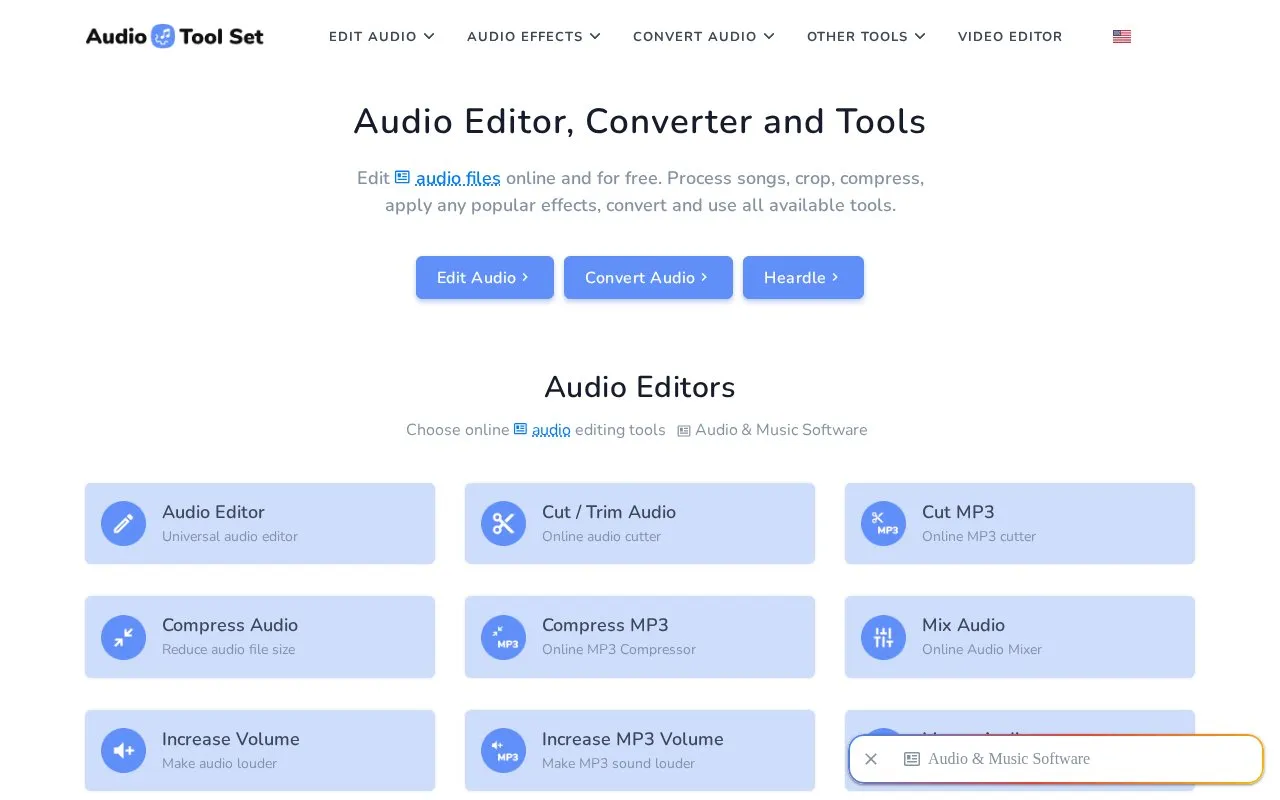1280x800 pixels.
Task: Open the Increase Volume card title
Action: click(231, 739)
